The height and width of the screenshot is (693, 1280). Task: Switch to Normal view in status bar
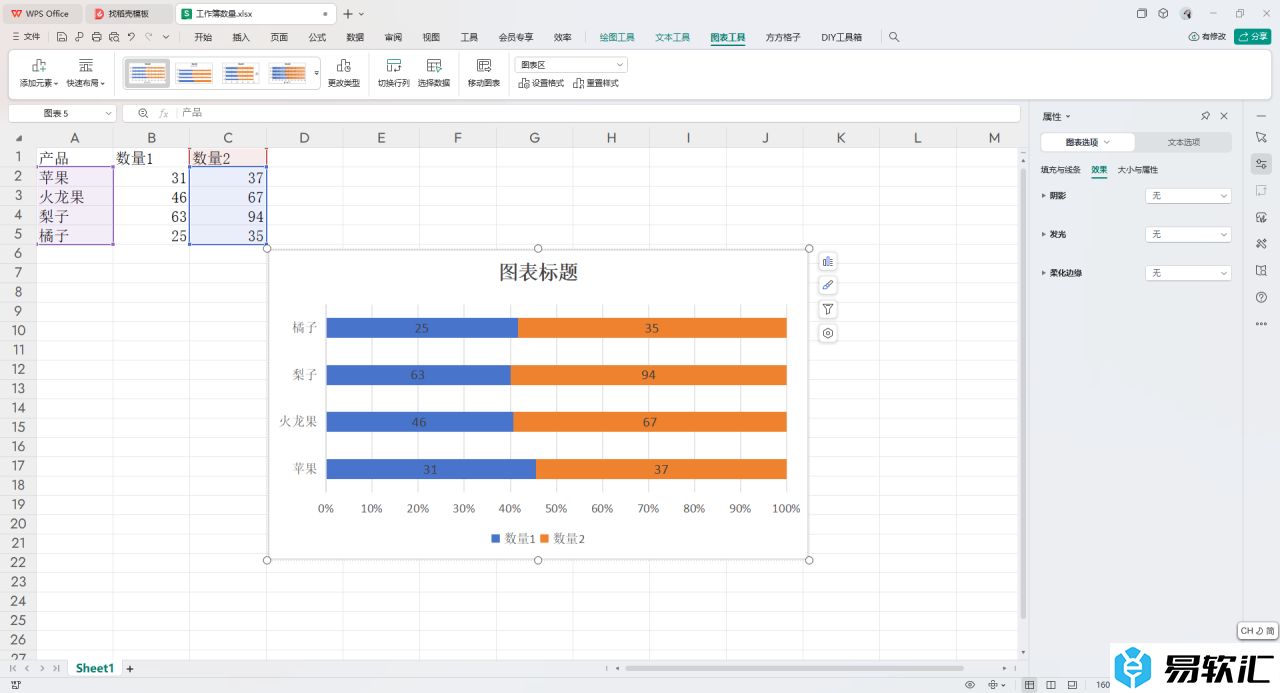point(1030,685)
